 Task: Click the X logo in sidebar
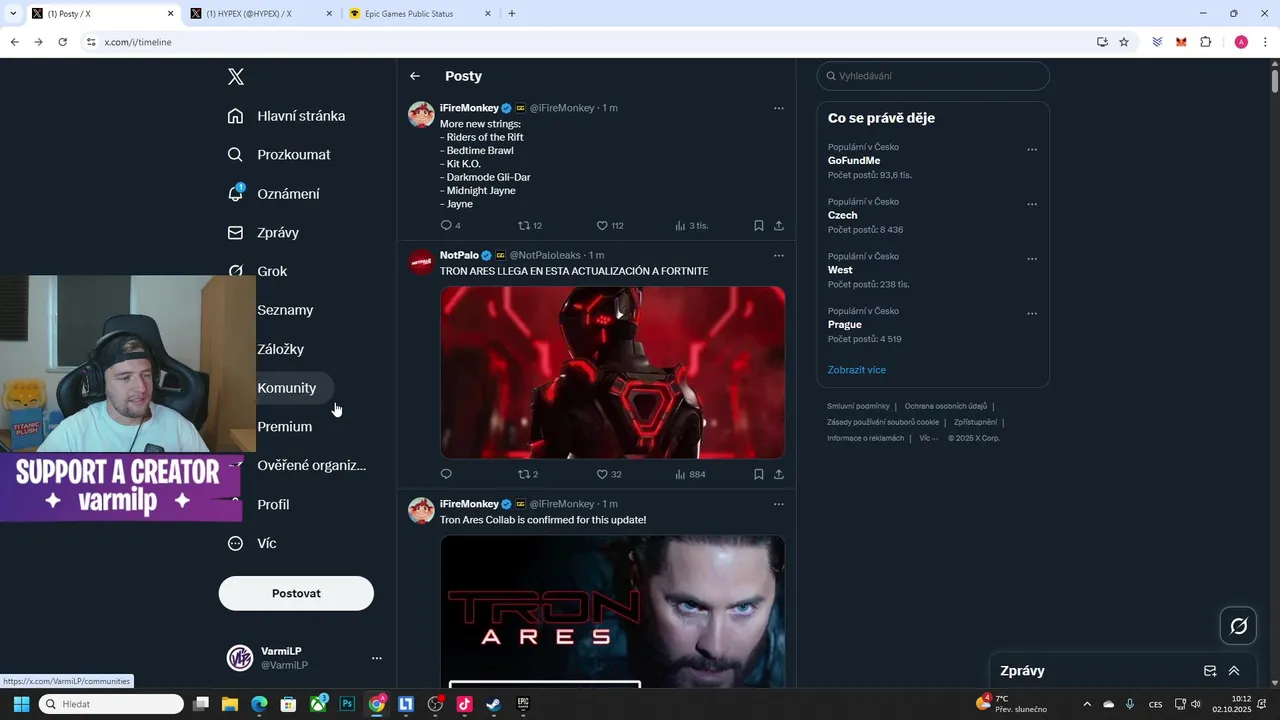[236, 77]
